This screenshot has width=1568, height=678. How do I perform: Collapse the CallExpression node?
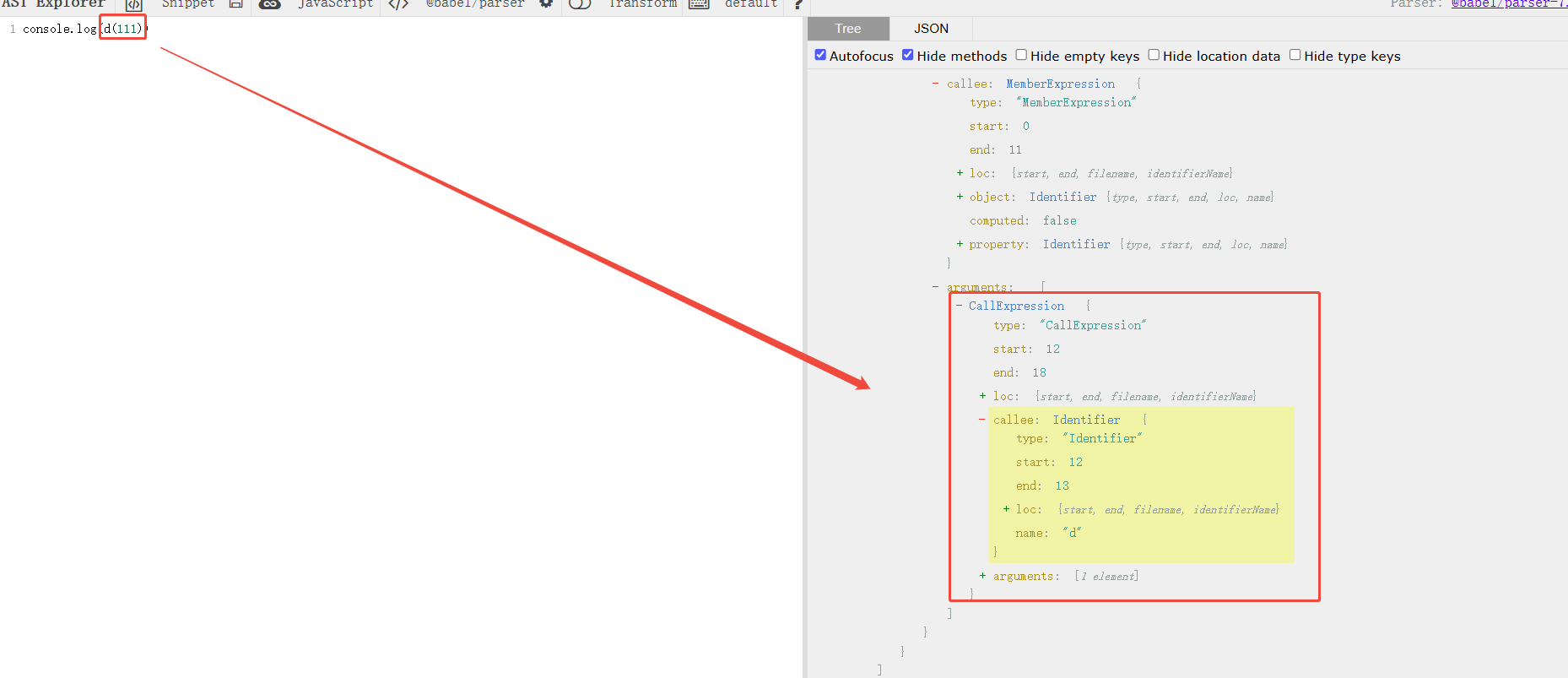pos(959,306)
